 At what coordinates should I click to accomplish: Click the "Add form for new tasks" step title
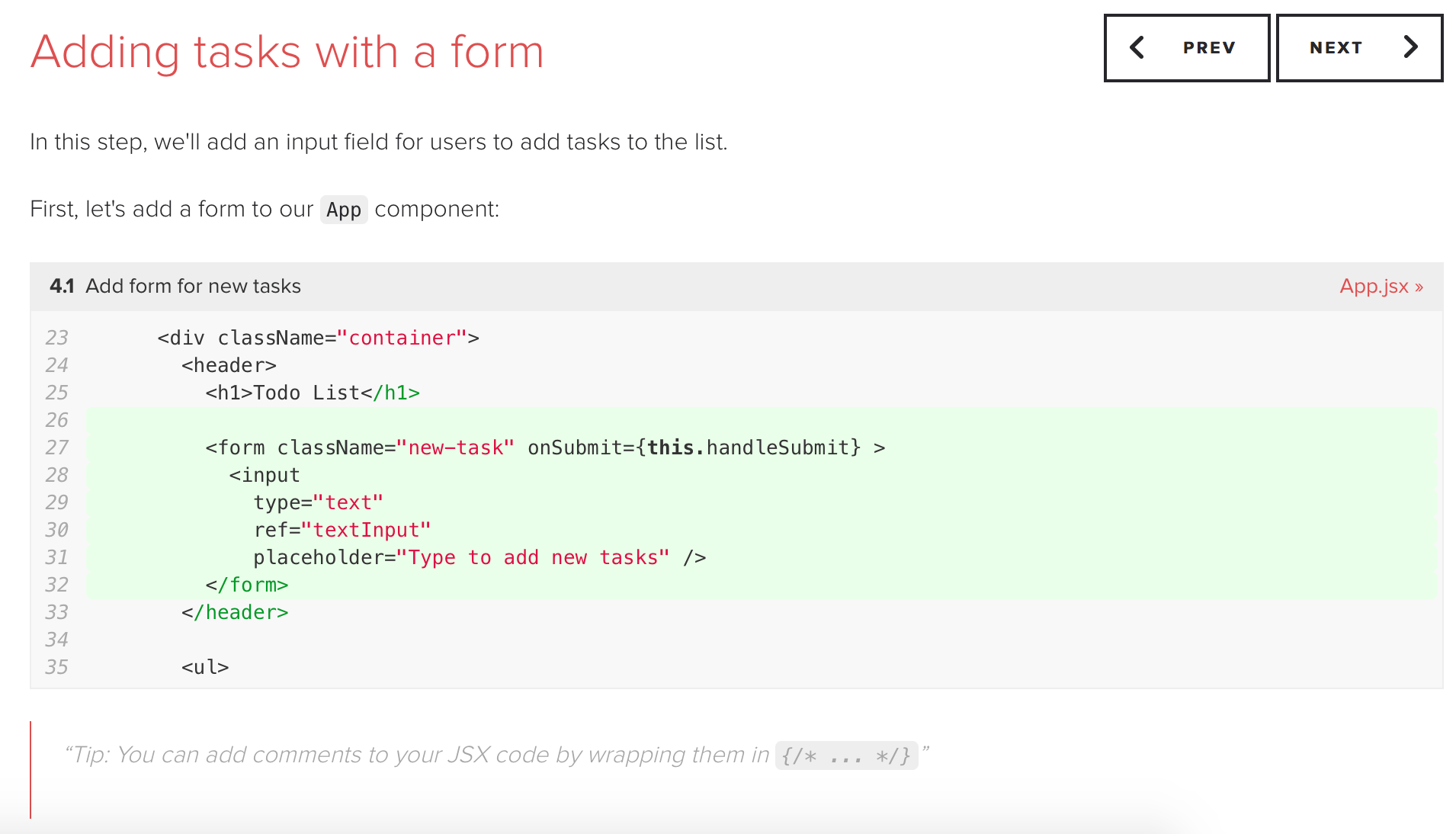click(x=193, y=286)
